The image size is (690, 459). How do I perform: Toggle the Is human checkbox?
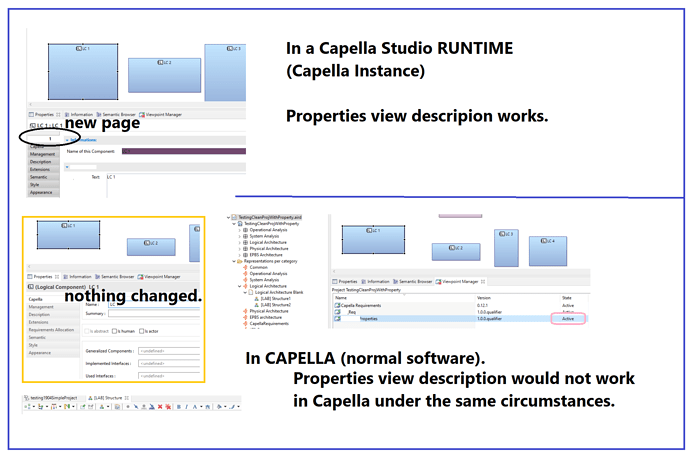pos(114,331)
